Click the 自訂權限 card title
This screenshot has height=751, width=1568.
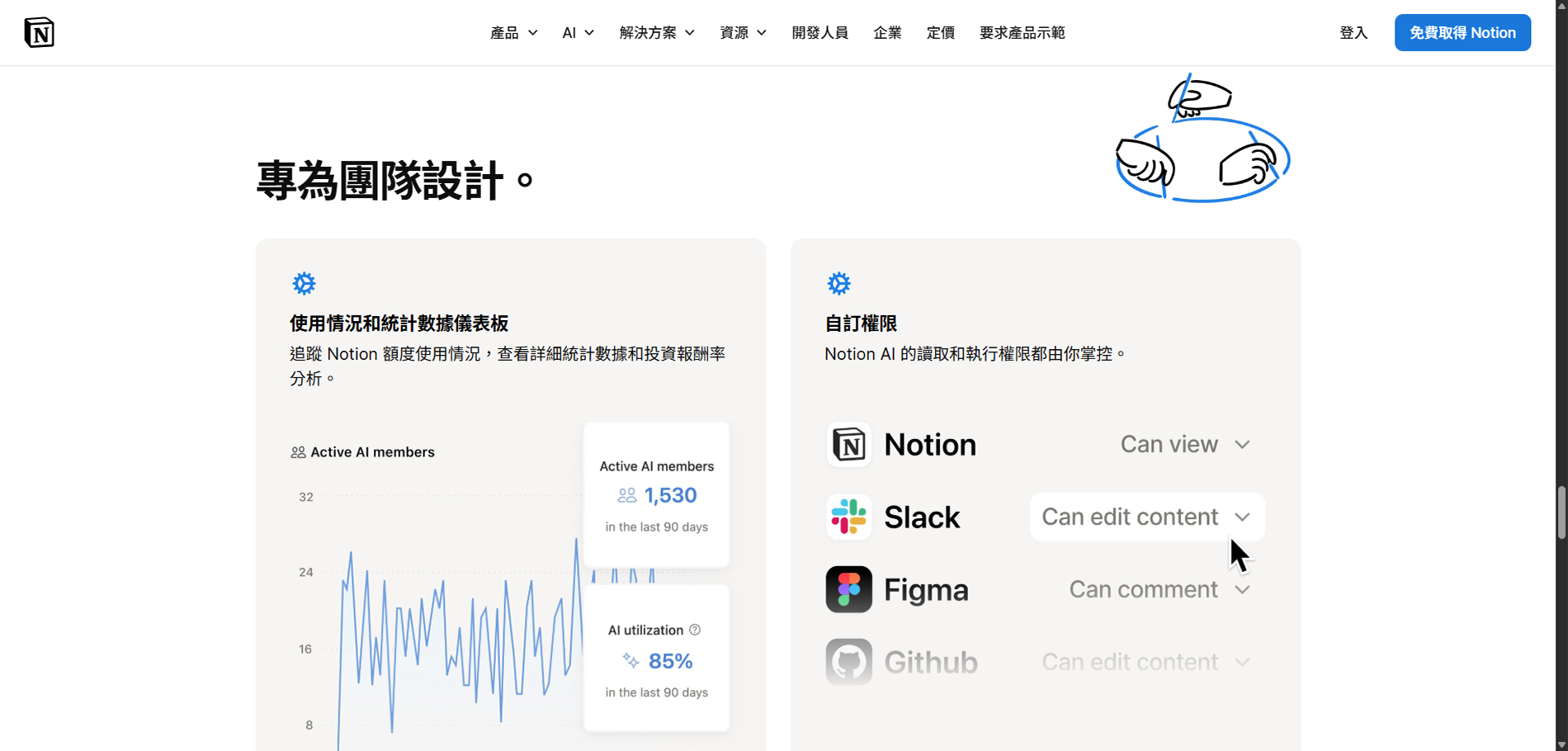[x=861, y=324]
